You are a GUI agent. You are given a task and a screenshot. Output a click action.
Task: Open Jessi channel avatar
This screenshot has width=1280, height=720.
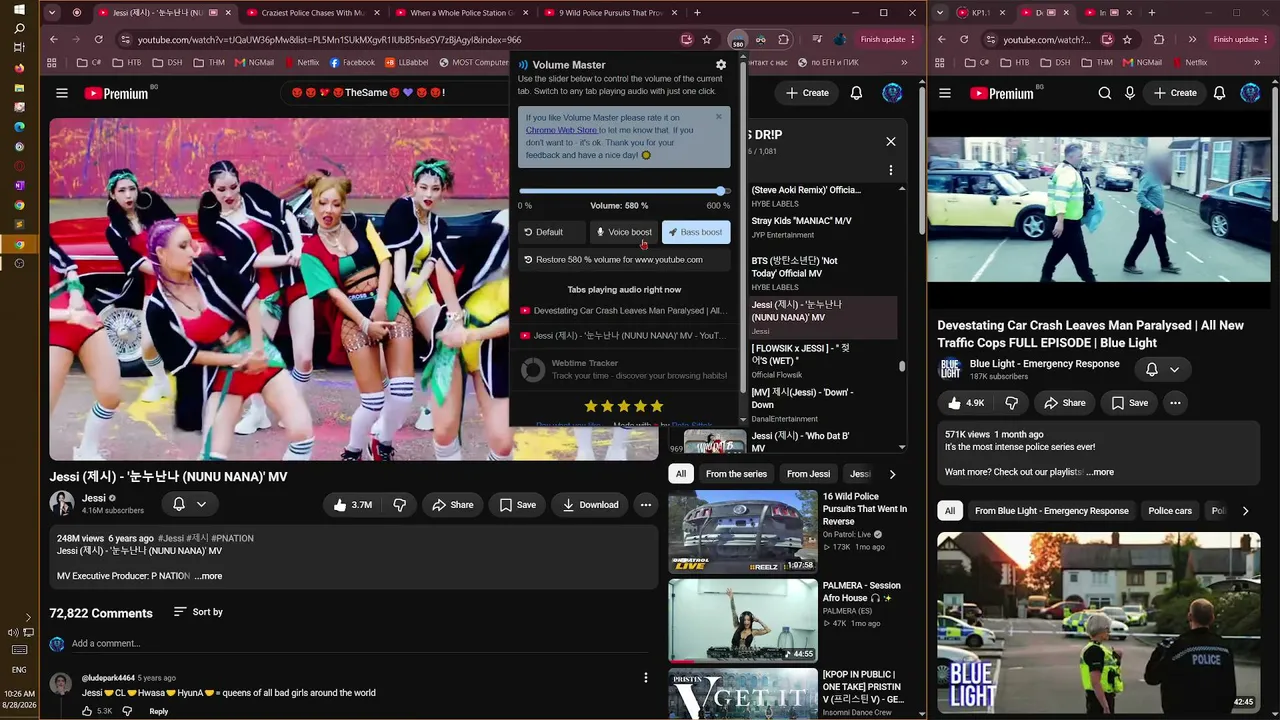click(x=62, y=503)
